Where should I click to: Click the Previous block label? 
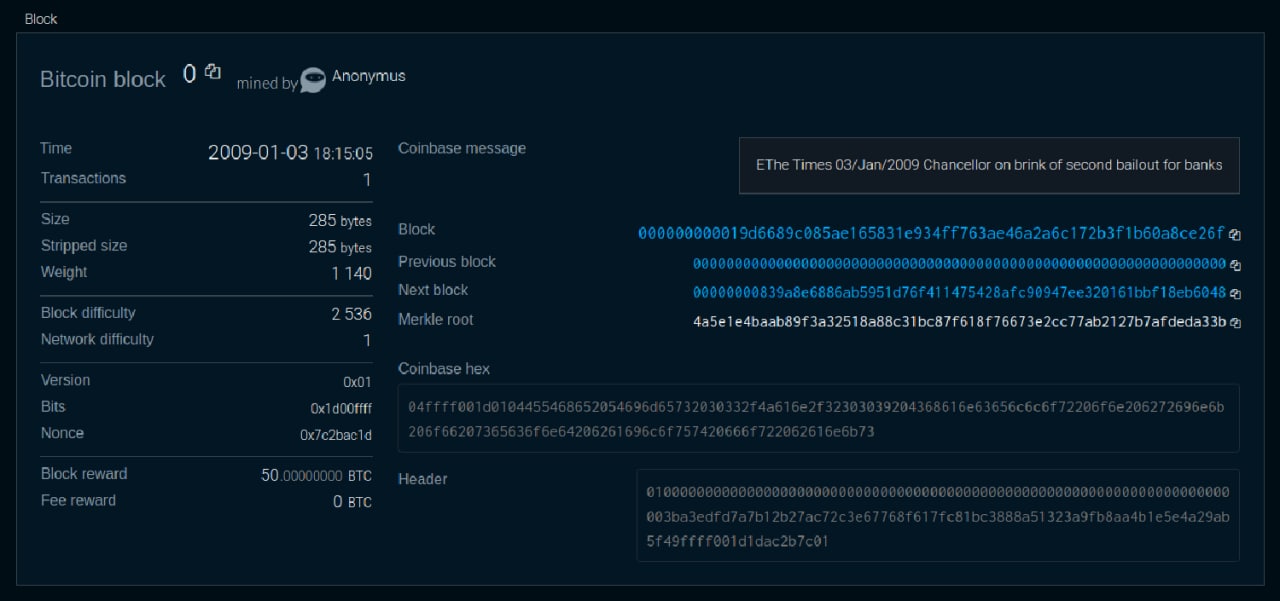pyautogui.click(x=447, y=262)
